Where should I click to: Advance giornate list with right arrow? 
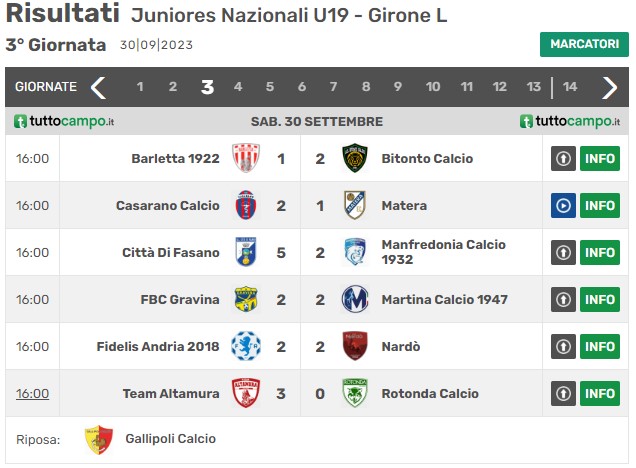pyautogui.click(x=609, y=87)
